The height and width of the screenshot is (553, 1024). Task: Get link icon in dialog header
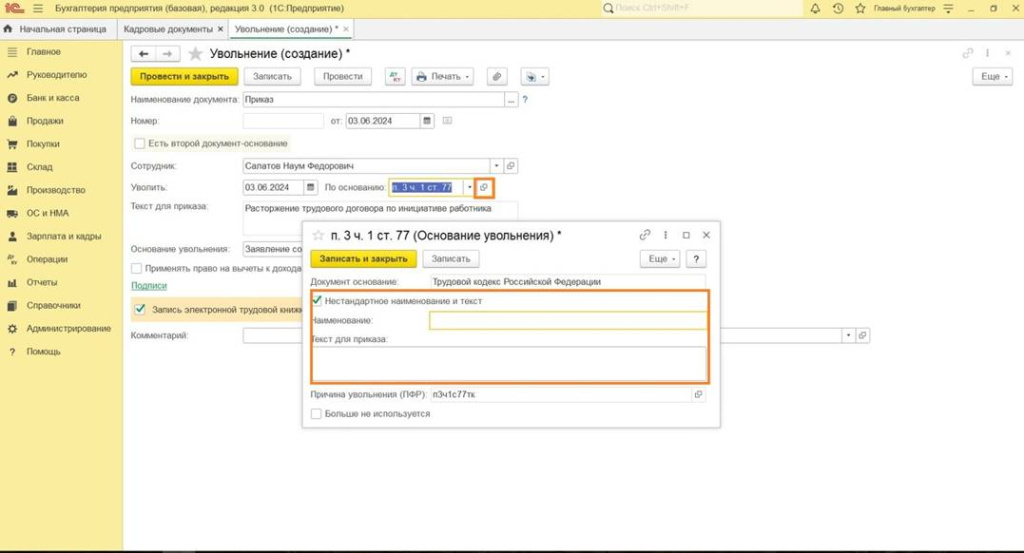click(x=645, y=235)
